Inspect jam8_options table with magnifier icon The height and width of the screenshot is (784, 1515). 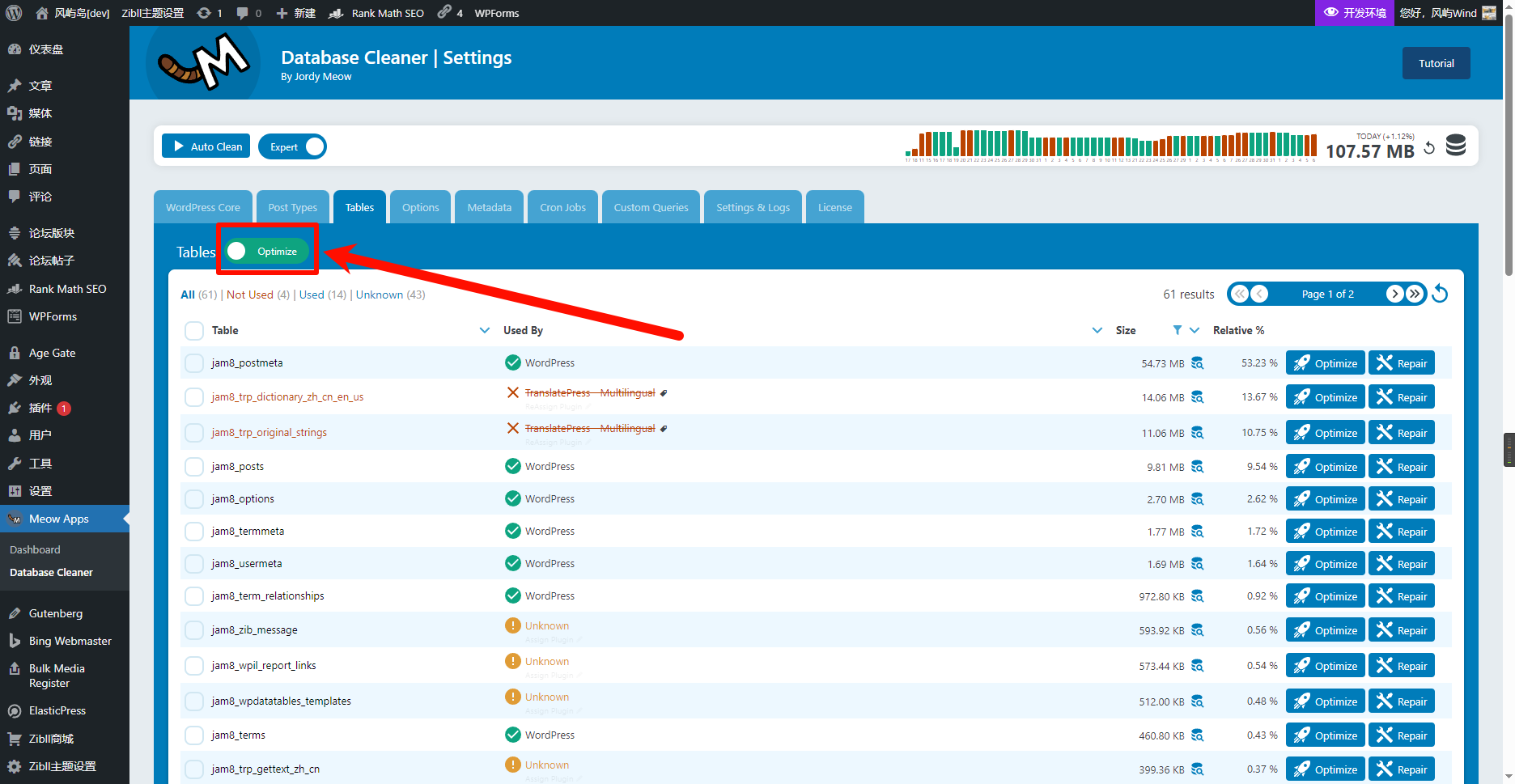point(1197,499)
